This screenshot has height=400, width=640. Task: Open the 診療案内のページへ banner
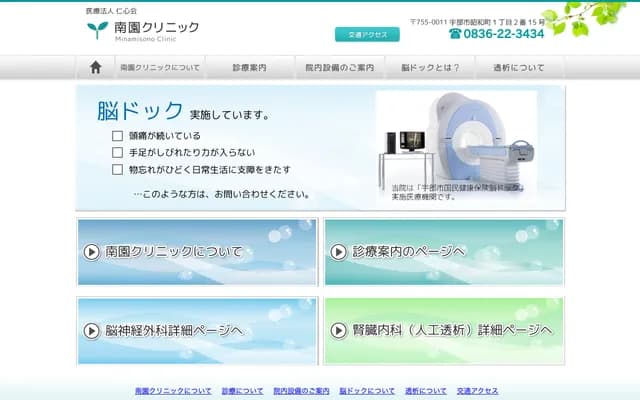coord(444,252)
